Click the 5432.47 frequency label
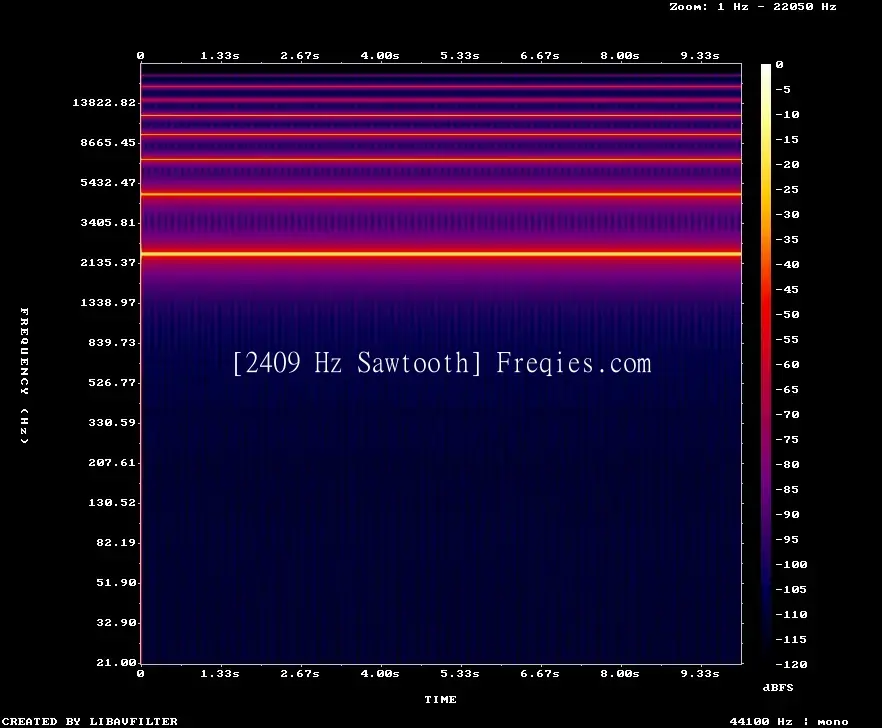882x728 pixels. click(x=108, y=182)
